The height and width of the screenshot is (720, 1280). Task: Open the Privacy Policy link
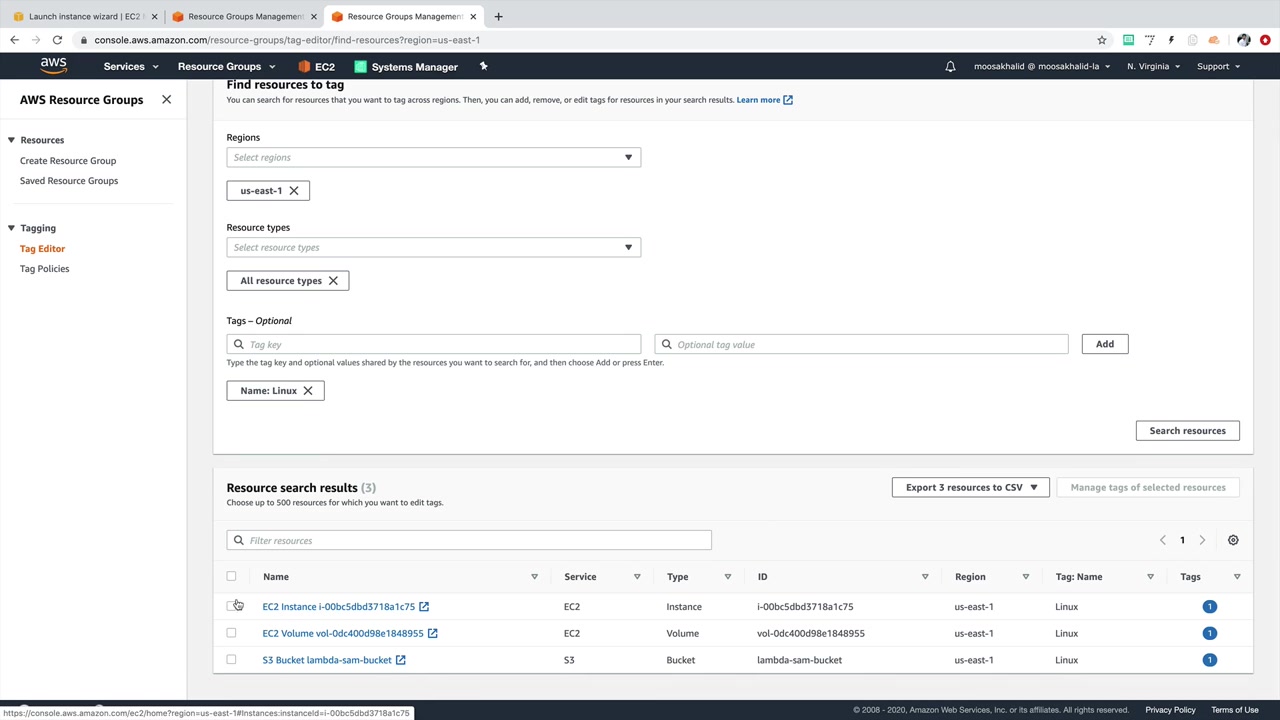(1170, 710)
